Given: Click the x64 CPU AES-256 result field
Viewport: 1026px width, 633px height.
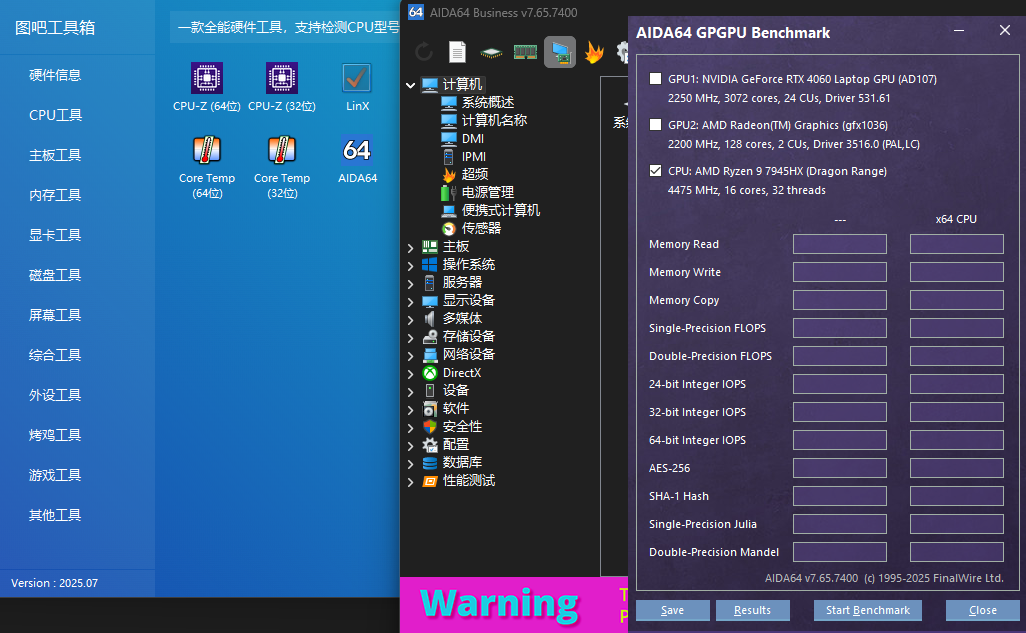Looking at the screenshot, I should [957, 468].
